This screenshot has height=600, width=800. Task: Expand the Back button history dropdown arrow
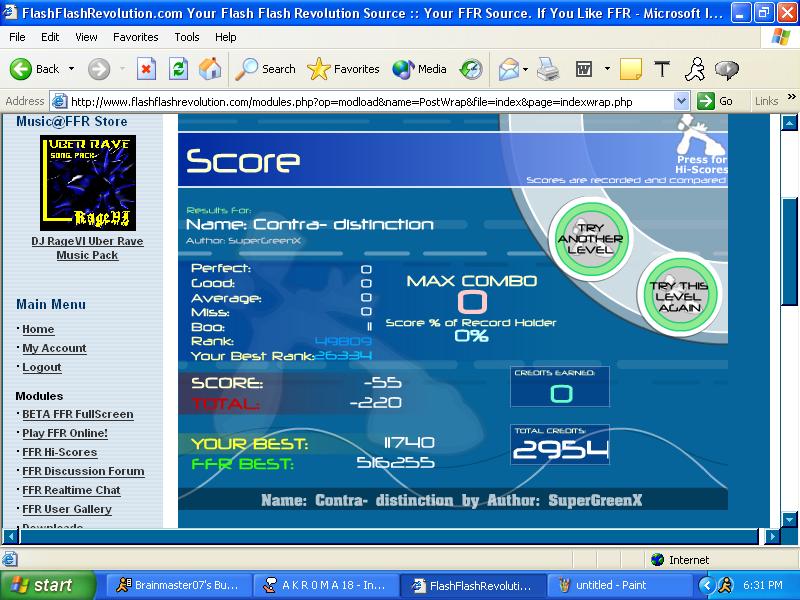tap(71, 68)
